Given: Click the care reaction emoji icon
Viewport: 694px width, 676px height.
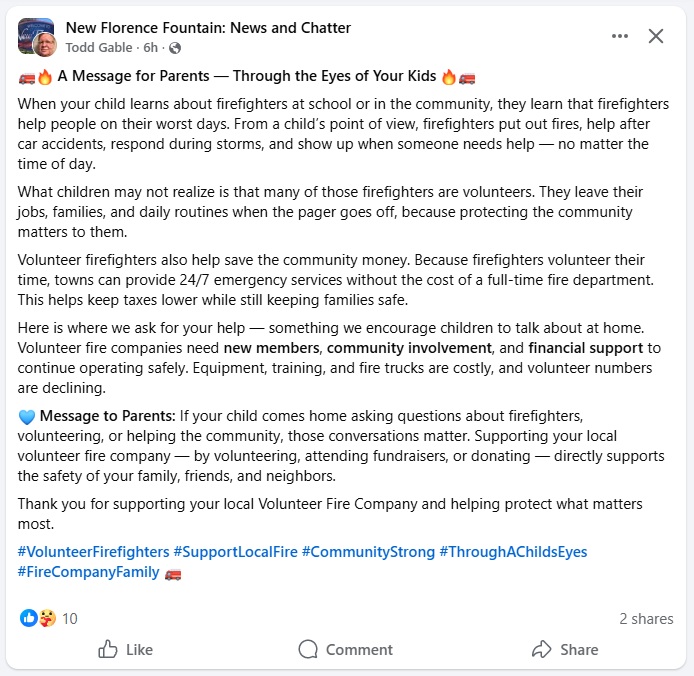Looking at the screenshot, I should tap(46, 618).
